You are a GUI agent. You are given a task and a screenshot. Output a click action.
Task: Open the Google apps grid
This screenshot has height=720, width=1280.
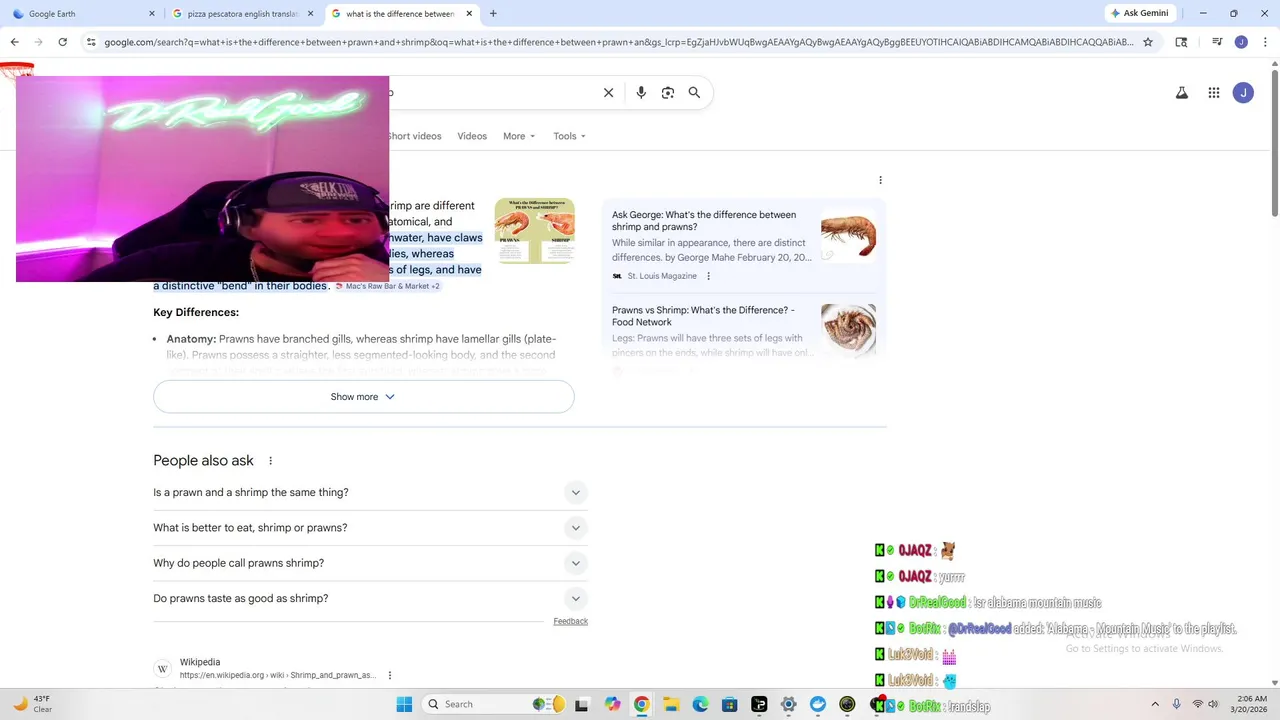1214,93
